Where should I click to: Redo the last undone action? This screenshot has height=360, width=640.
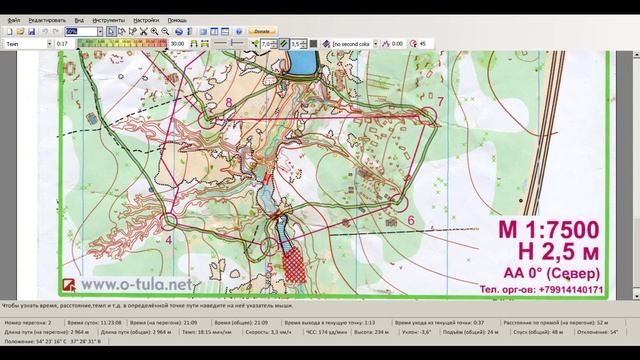56,31
